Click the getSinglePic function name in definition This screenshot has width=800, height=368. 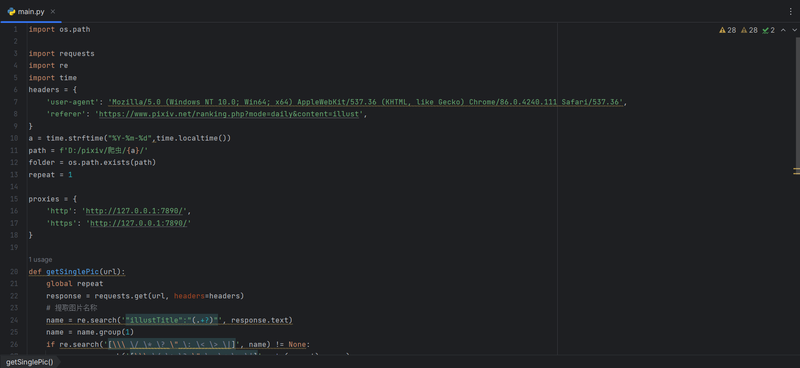72,272
